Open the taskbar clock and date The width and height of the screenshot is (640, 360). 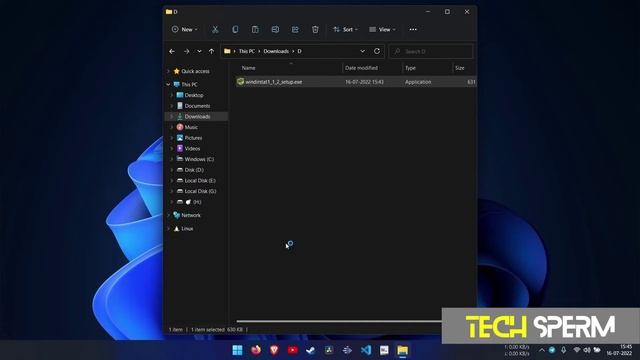[x=620, y=350]
